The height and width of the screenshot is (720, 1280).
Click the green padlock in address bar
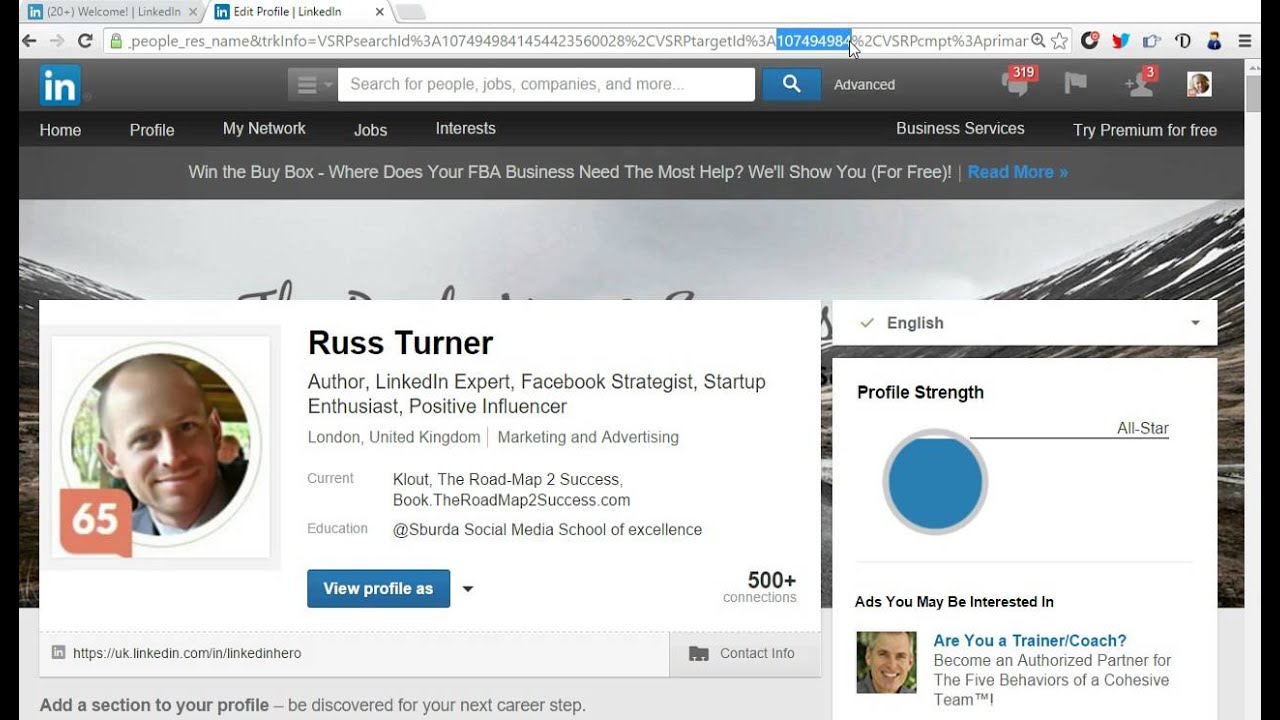pyautogui.click(x=116, y=41)
